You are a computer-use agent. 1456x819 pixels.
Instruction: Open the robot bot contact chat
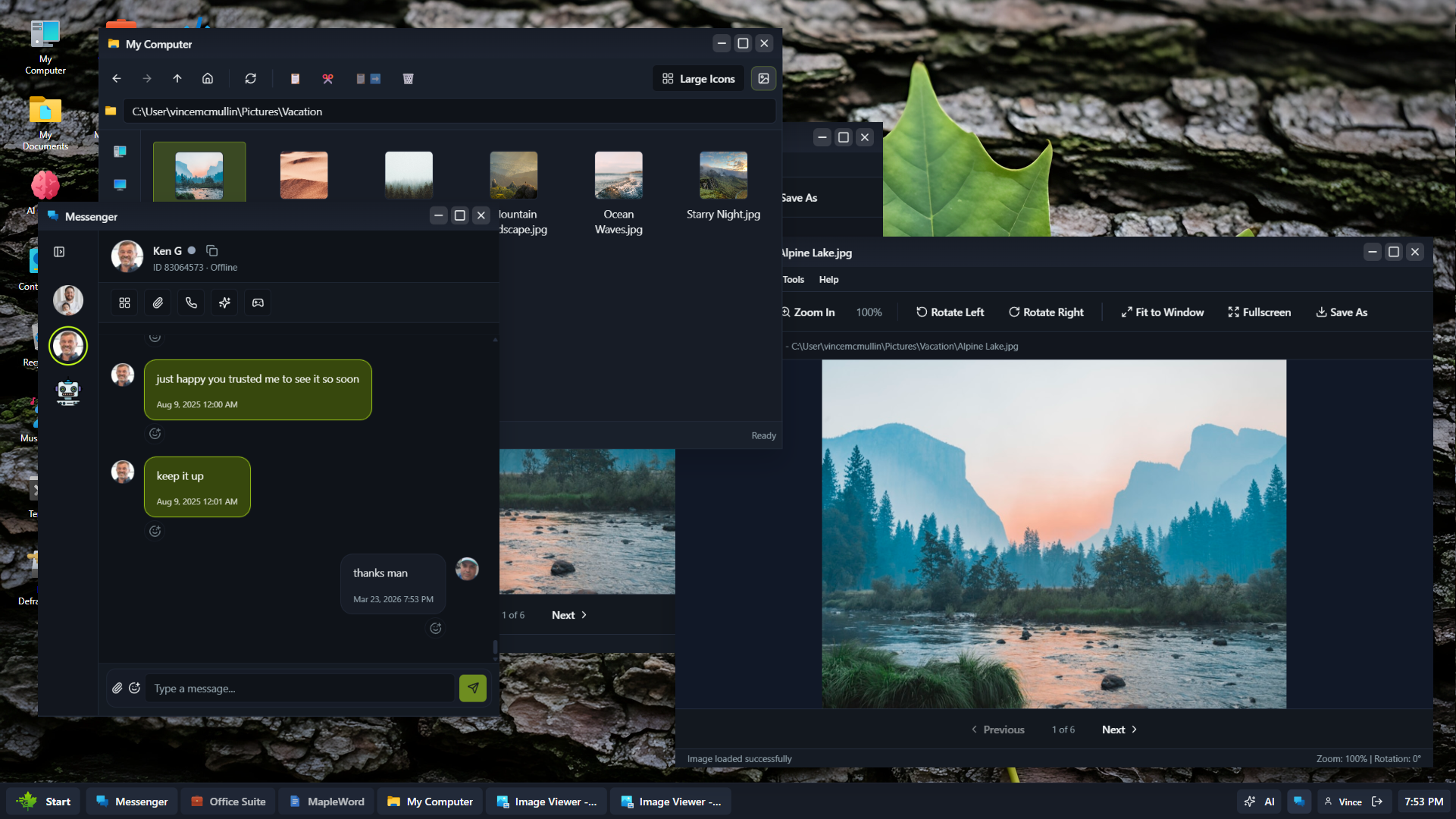click(68, 392)
